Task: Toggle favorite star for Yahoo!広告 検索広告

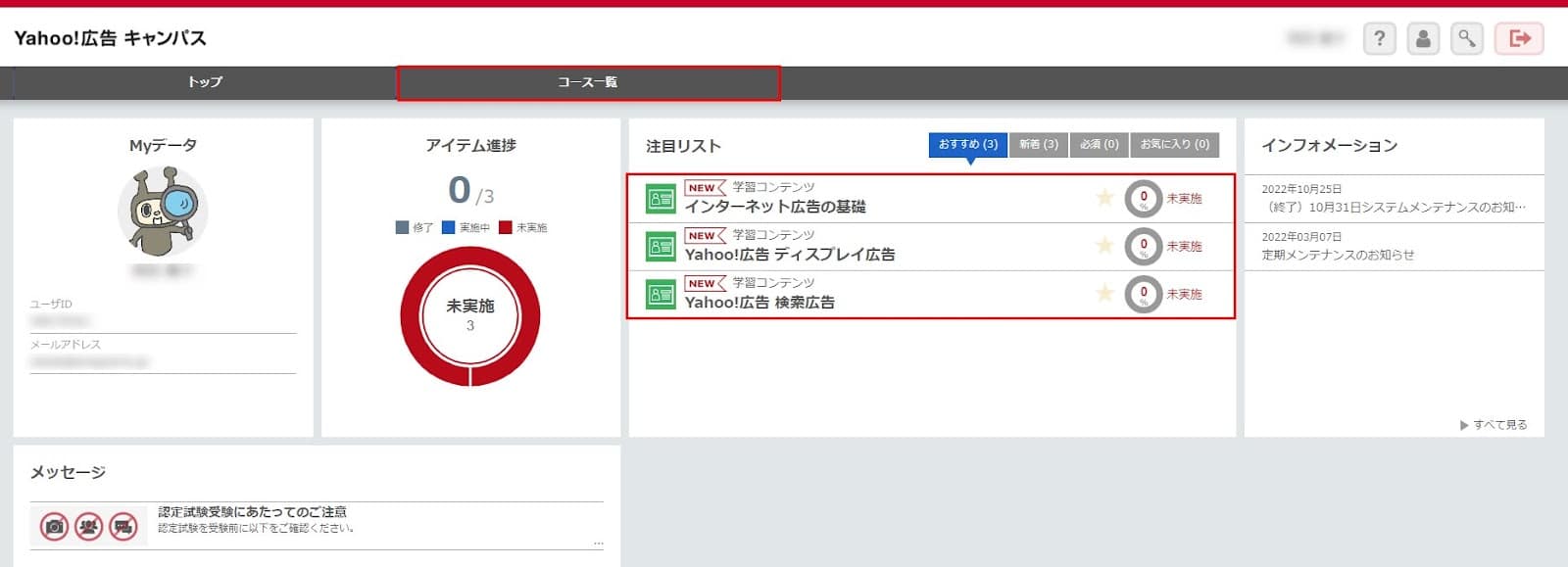Action: pyautogui.click(x=1104, y=293)
